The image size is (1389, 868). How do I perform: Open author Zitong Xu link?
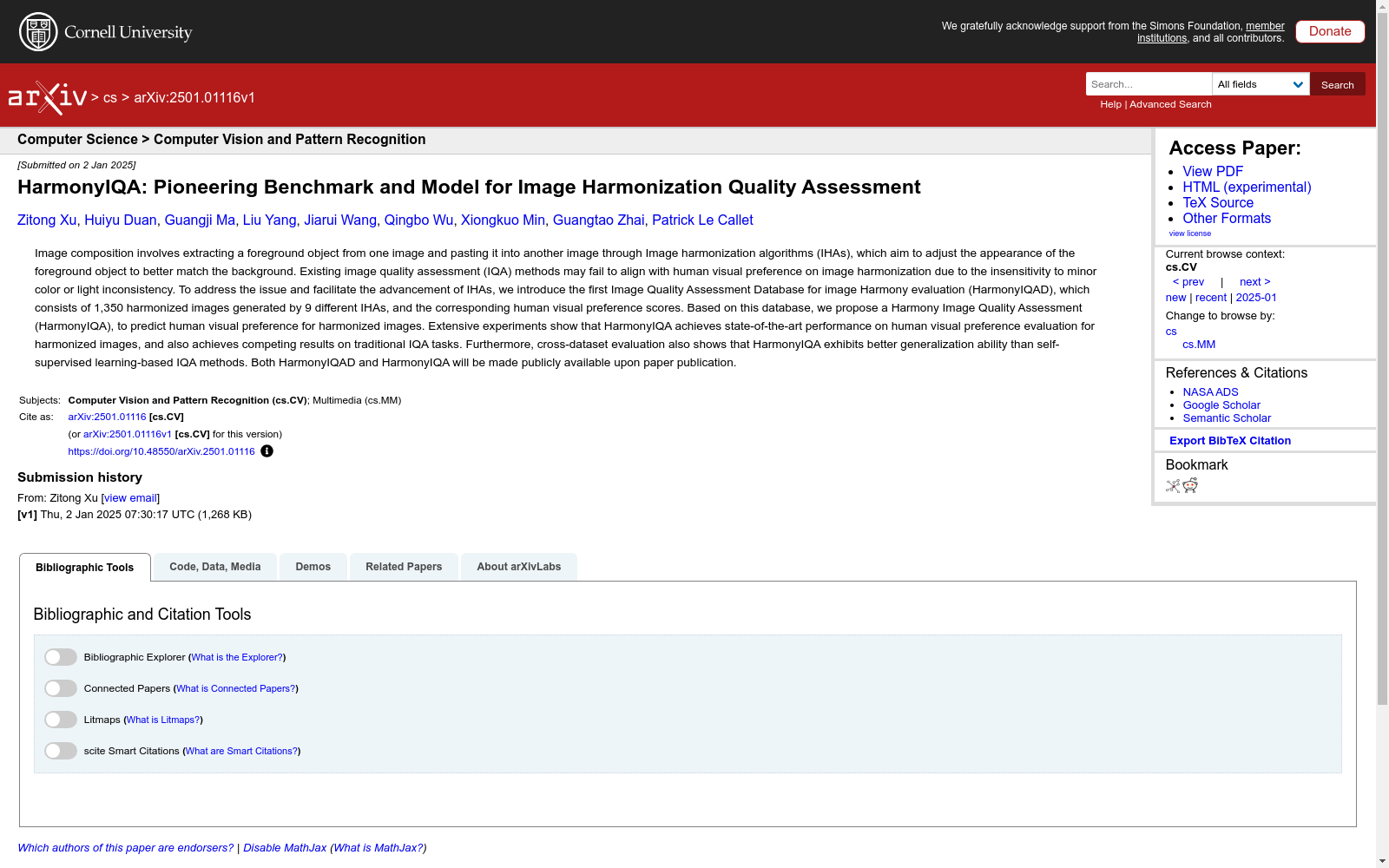pos(47,220)
